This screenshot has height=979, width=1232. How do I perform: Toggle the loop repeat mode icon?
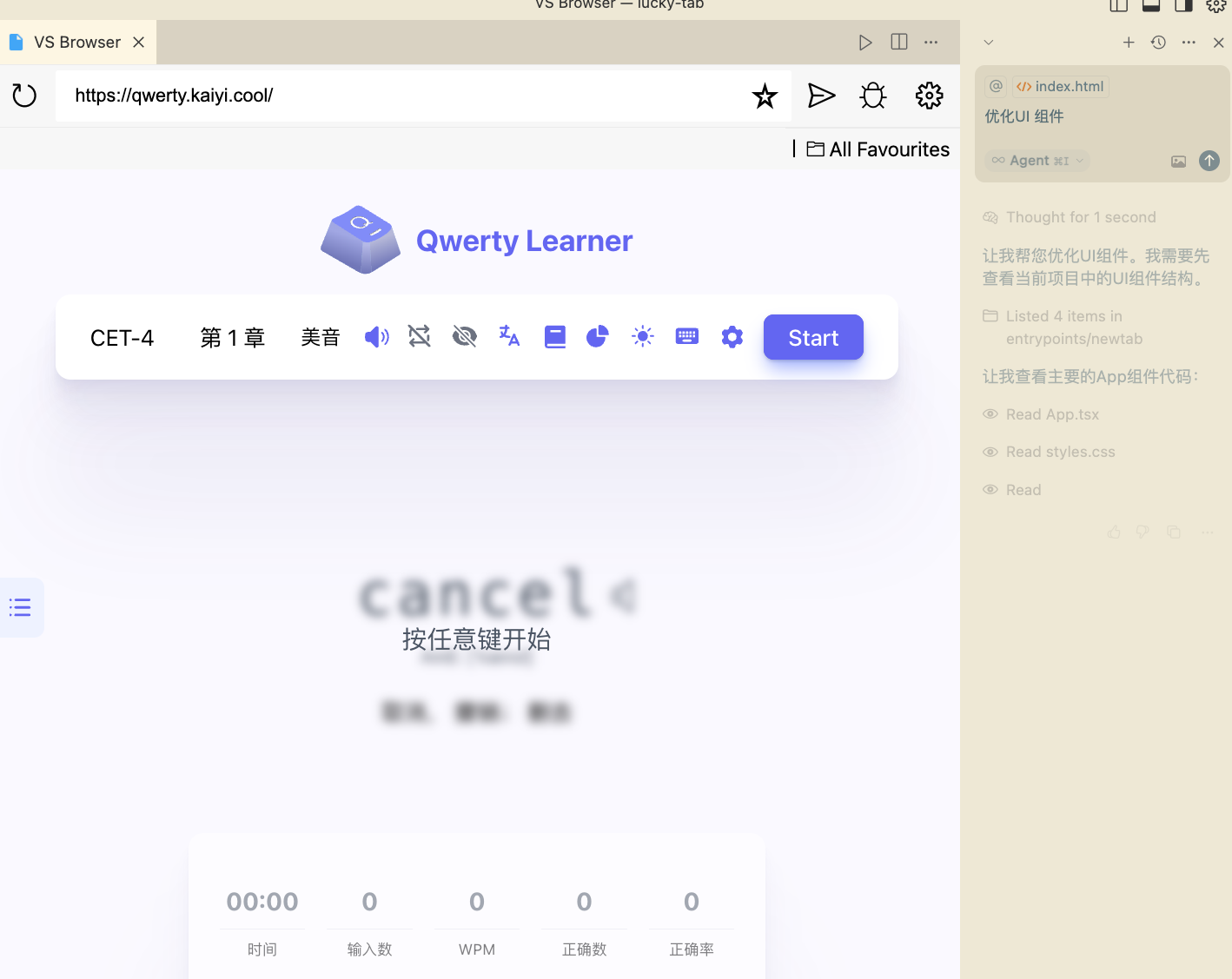point(420,337)
